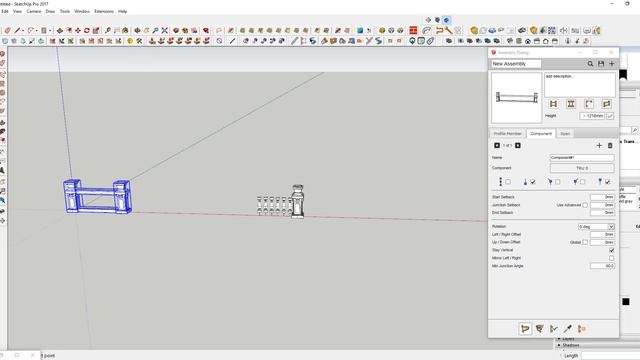Click the first assembly alignment icon under description
The image size is (640, 360).
(553, 104)
